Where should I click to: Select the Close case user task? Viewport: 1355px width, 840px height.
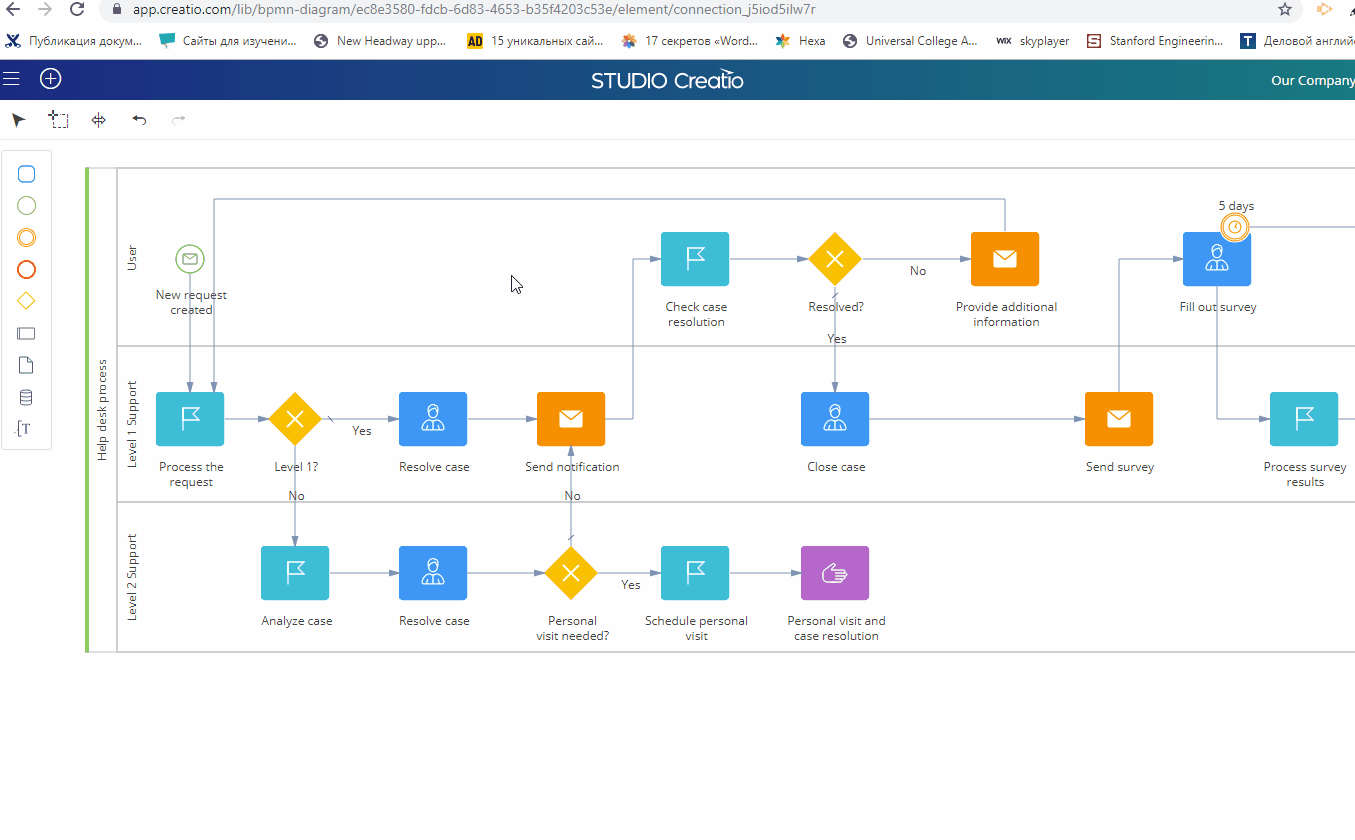[835, 419]
